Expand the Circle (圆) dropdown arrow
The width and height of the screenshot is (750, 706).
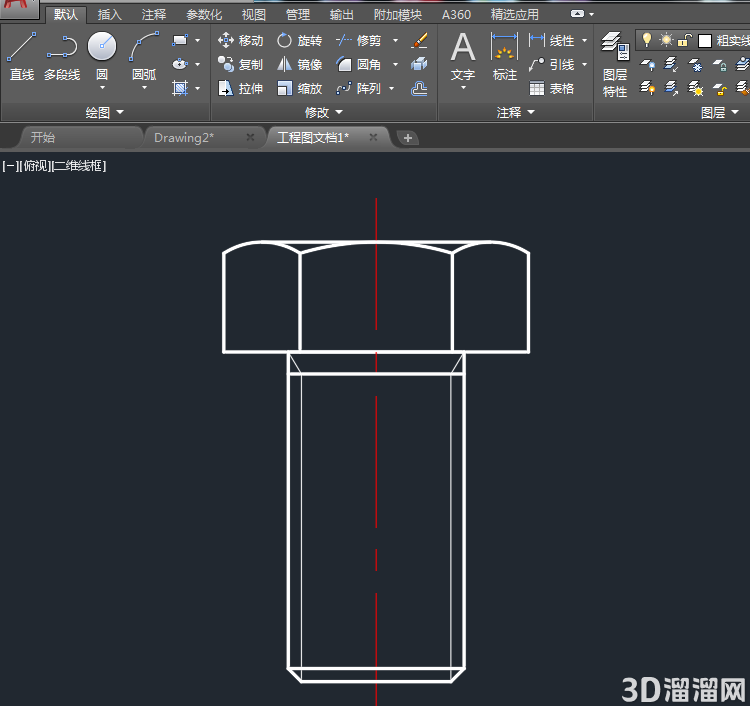pyautogui.click(x=102, y=88)
